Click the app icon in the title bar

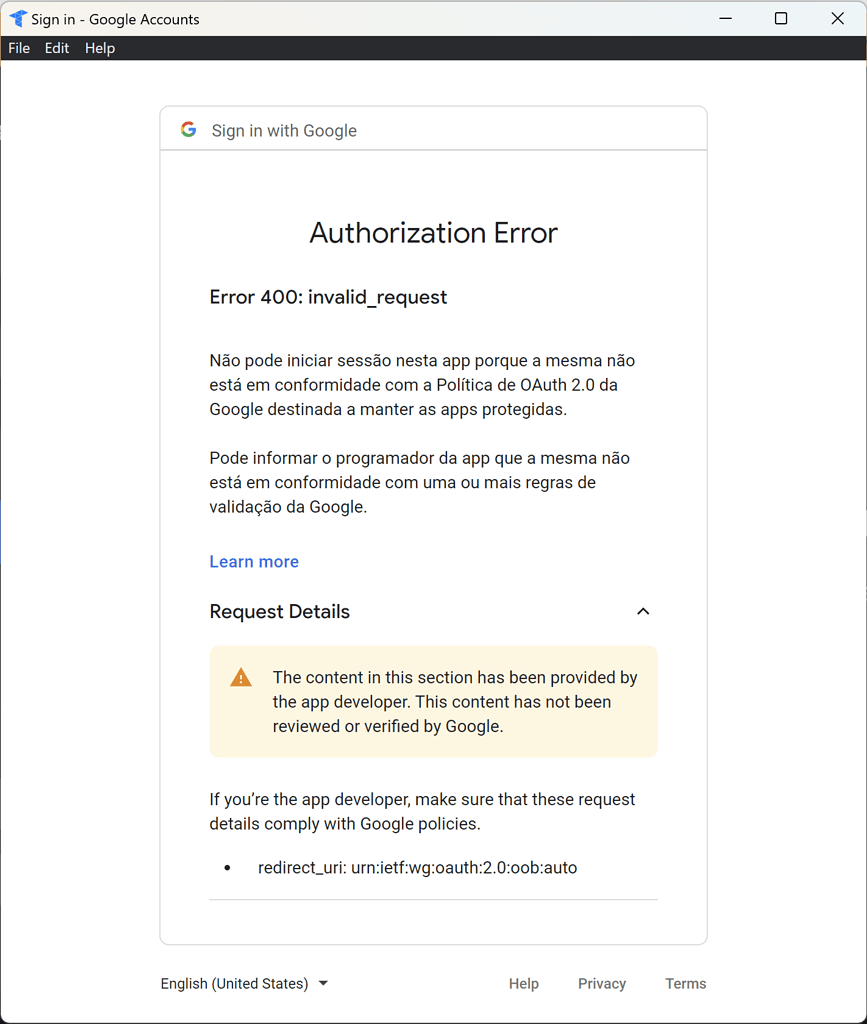pos(16,18)
